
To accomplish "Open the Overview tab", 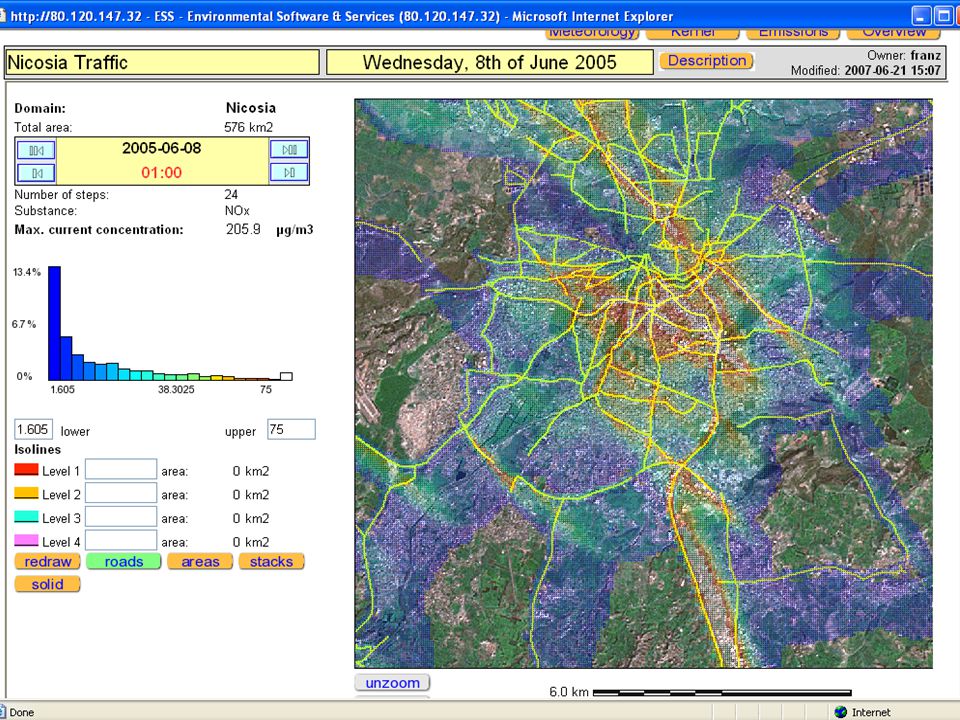I will point(894,33).
